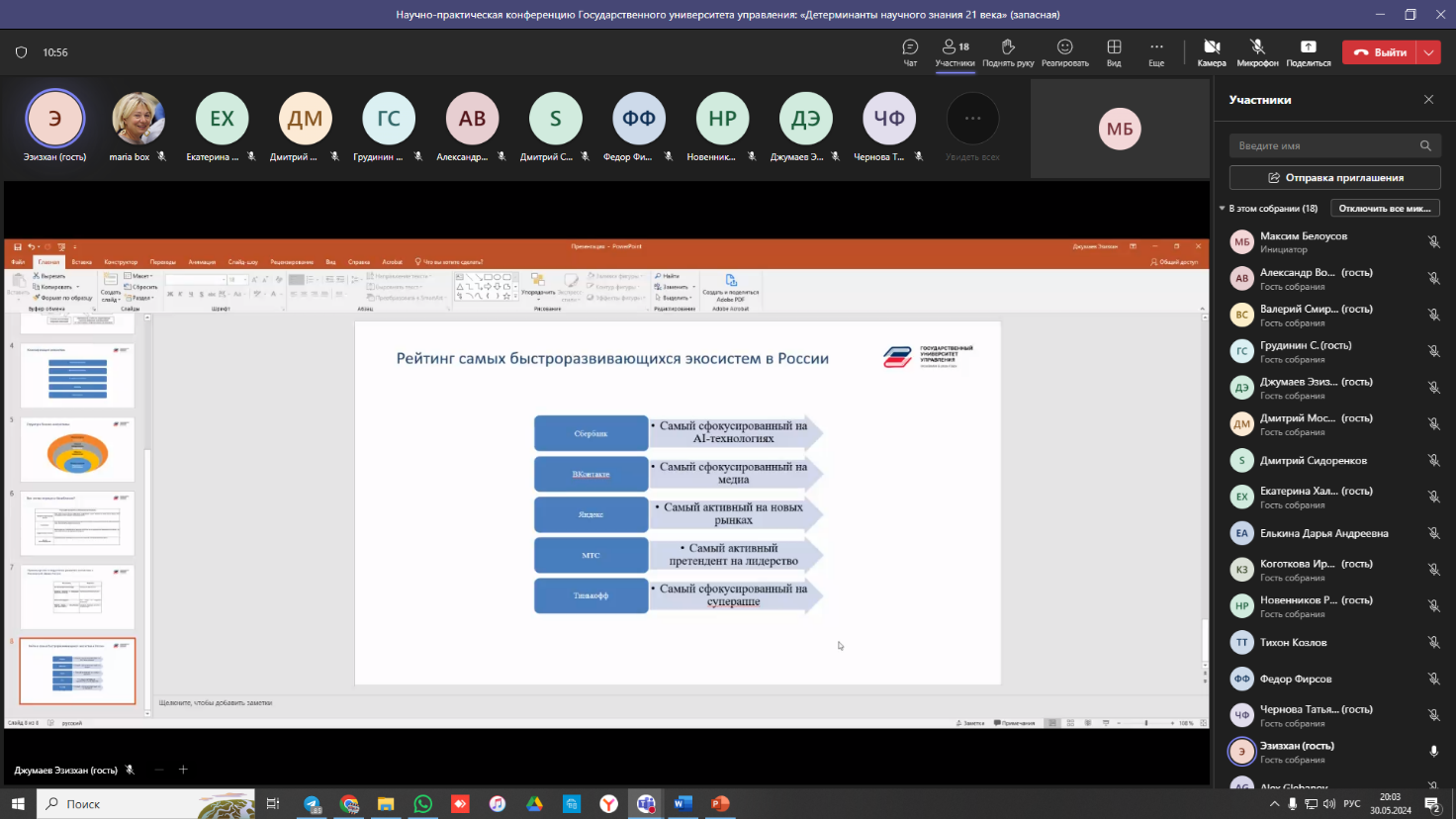Click the Отправка приглашения button
The height and width of the screenshot is (819, 1456).
(x=1334, y=178)
